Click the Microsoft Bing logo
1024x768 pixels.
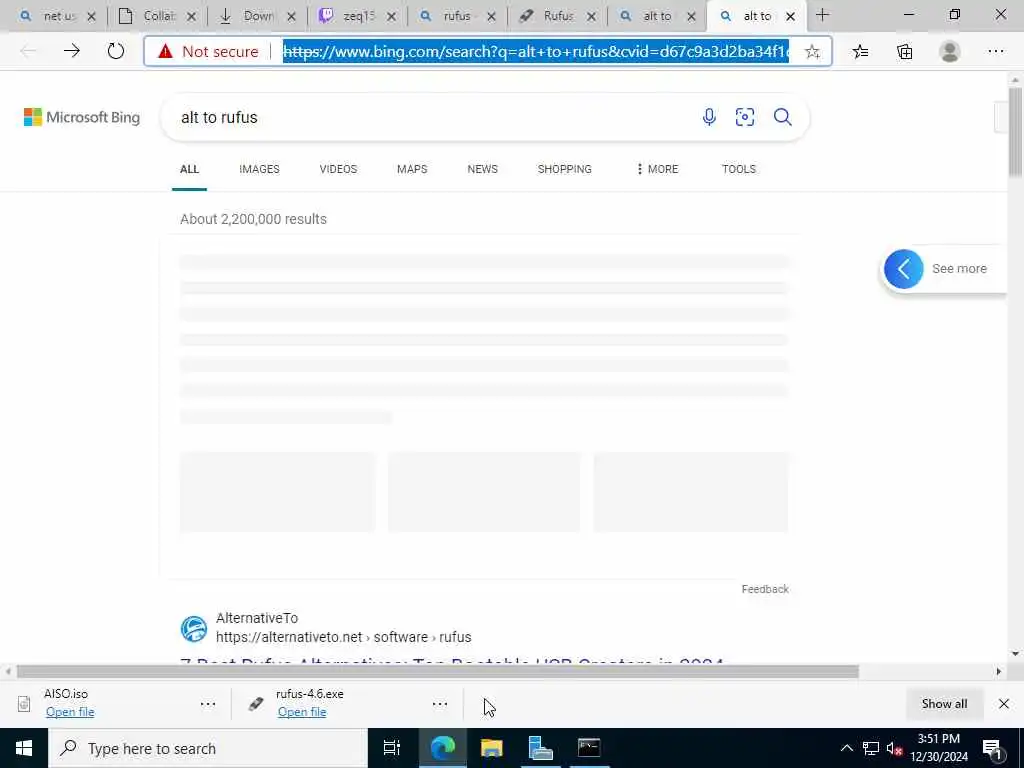(x=82, y=117)
